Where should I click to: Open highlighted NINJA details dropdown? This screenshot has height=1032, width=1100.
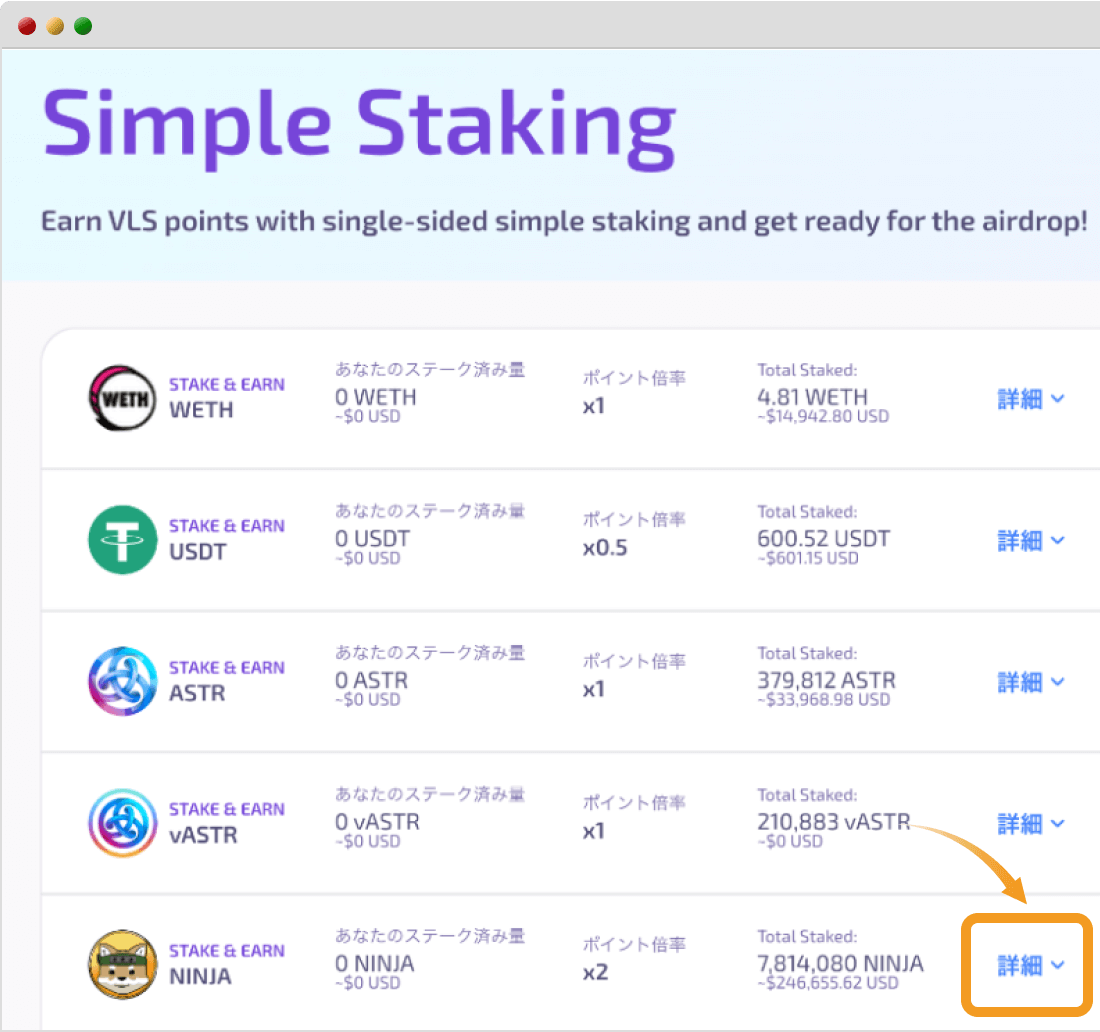(1031, 966)
